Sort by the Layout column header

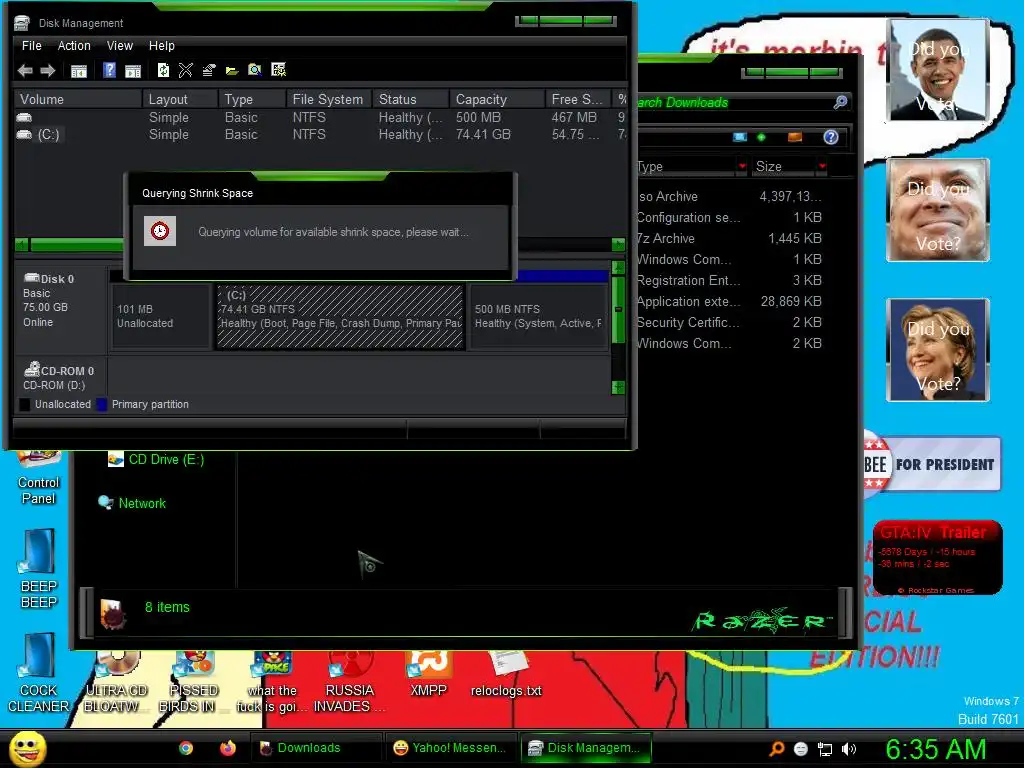180,99
